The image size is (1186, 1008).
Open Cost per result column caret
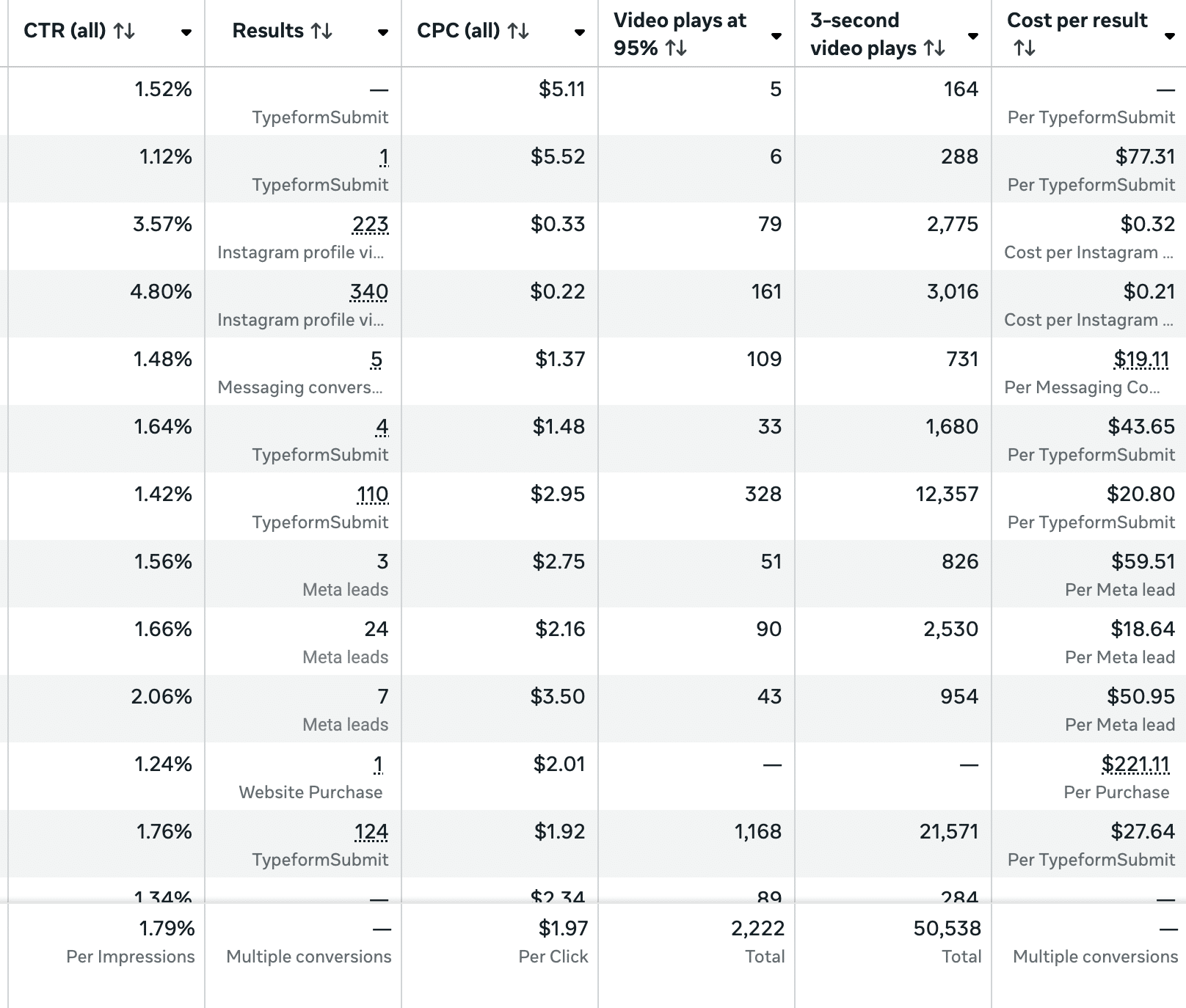(x=1170, y=36)
